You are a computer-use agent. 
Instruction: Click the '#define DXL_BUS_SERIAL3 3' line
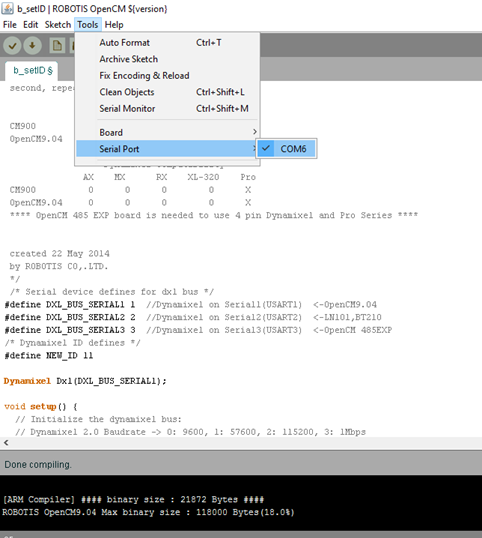pyautogui.click(x=198, y=330)
